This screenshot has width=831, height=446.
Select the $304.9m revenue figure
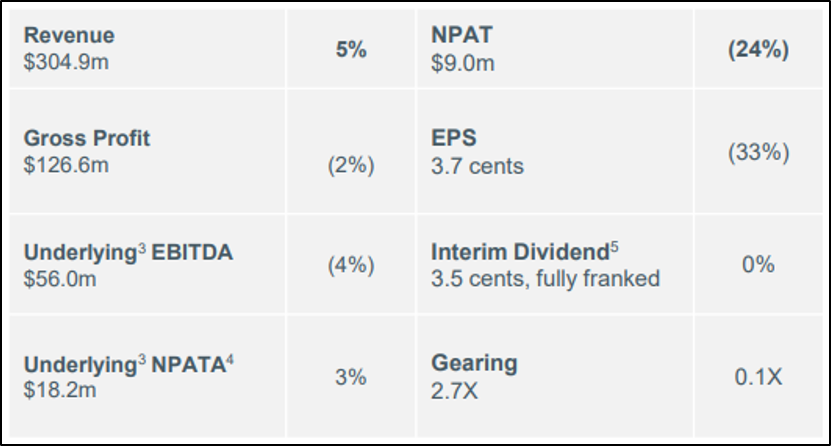[68, 62]
